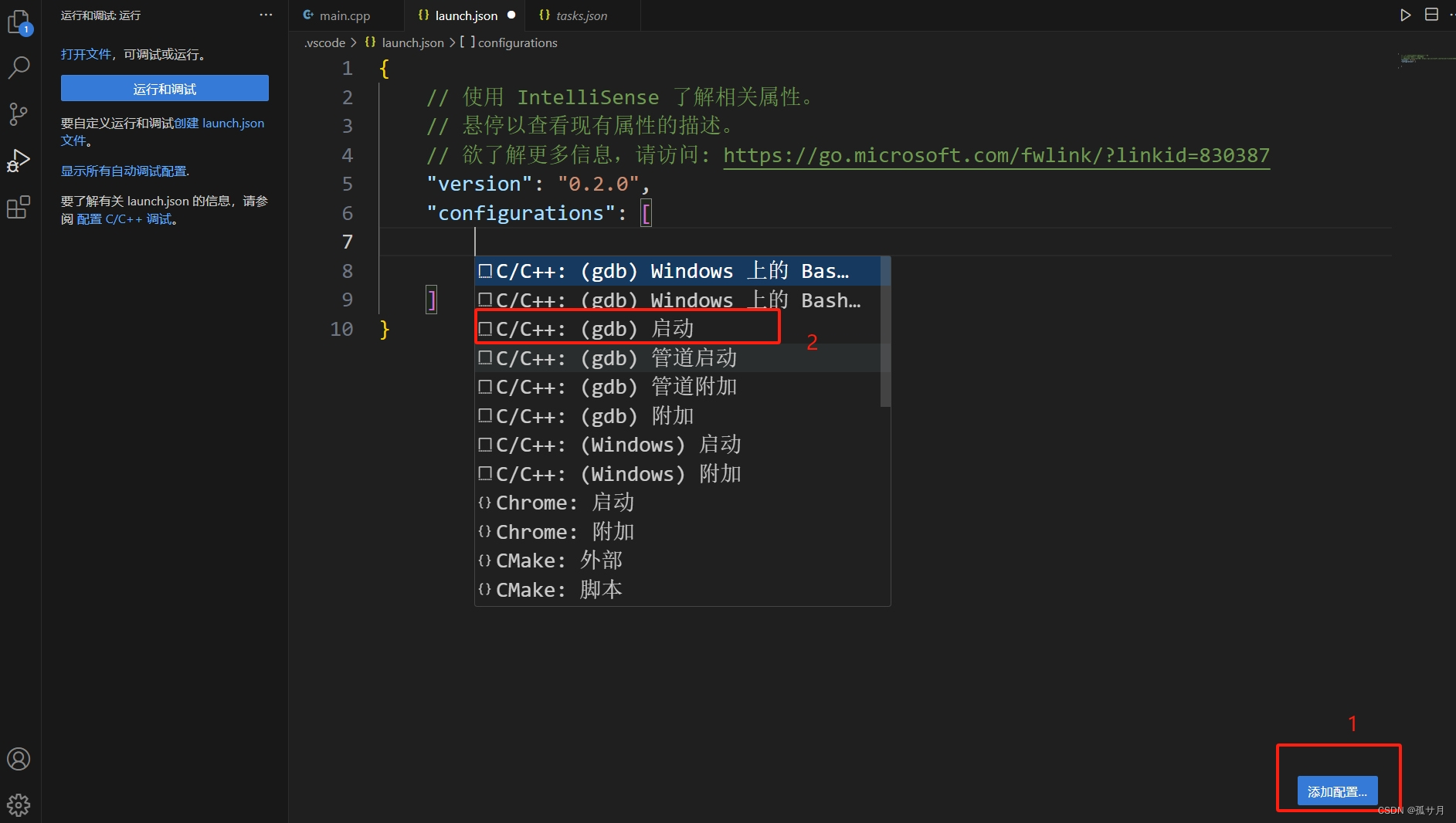
Task: Click the configurations breadcrumb
Action: (x=509, y=42)
